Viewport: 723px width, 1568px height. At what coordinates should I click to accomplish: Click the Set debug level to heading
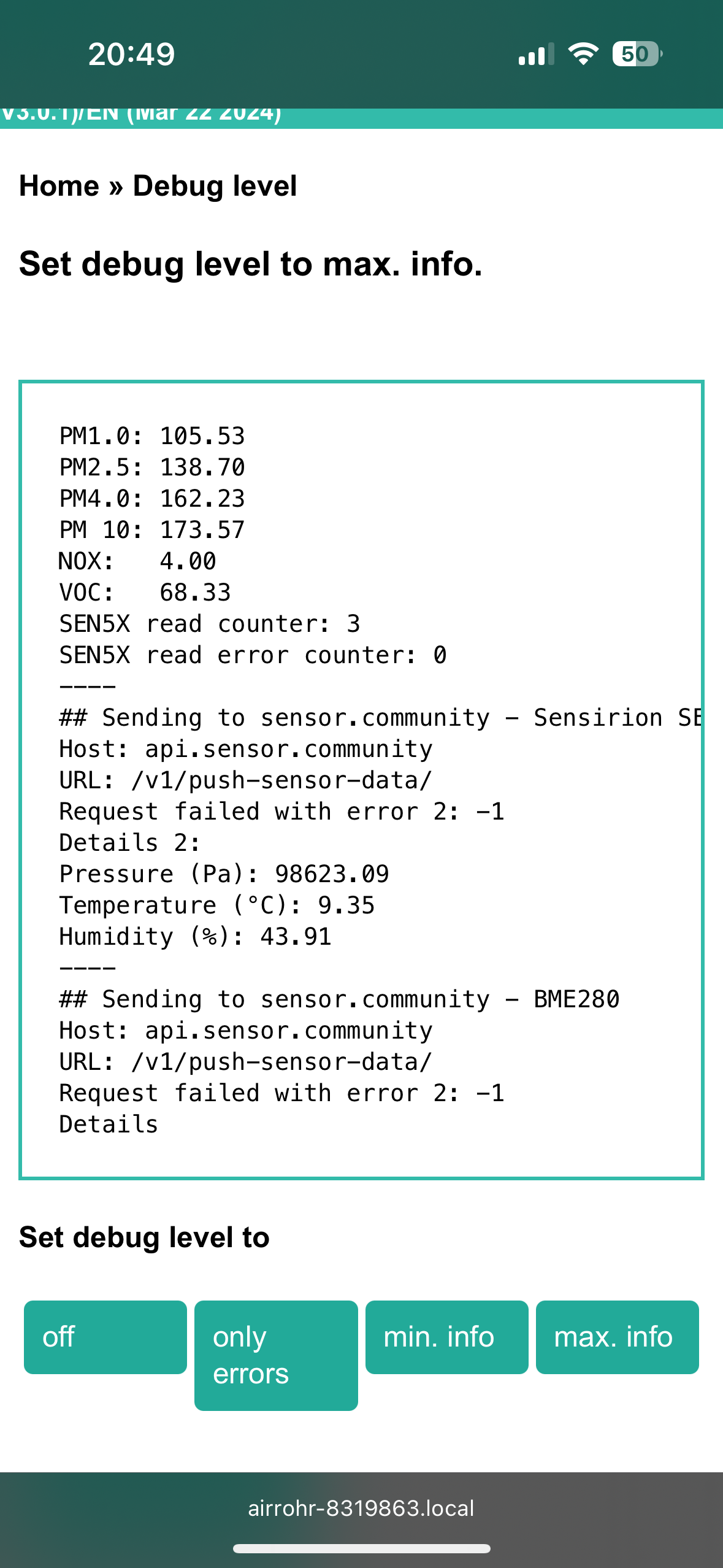coord(145,1237)
